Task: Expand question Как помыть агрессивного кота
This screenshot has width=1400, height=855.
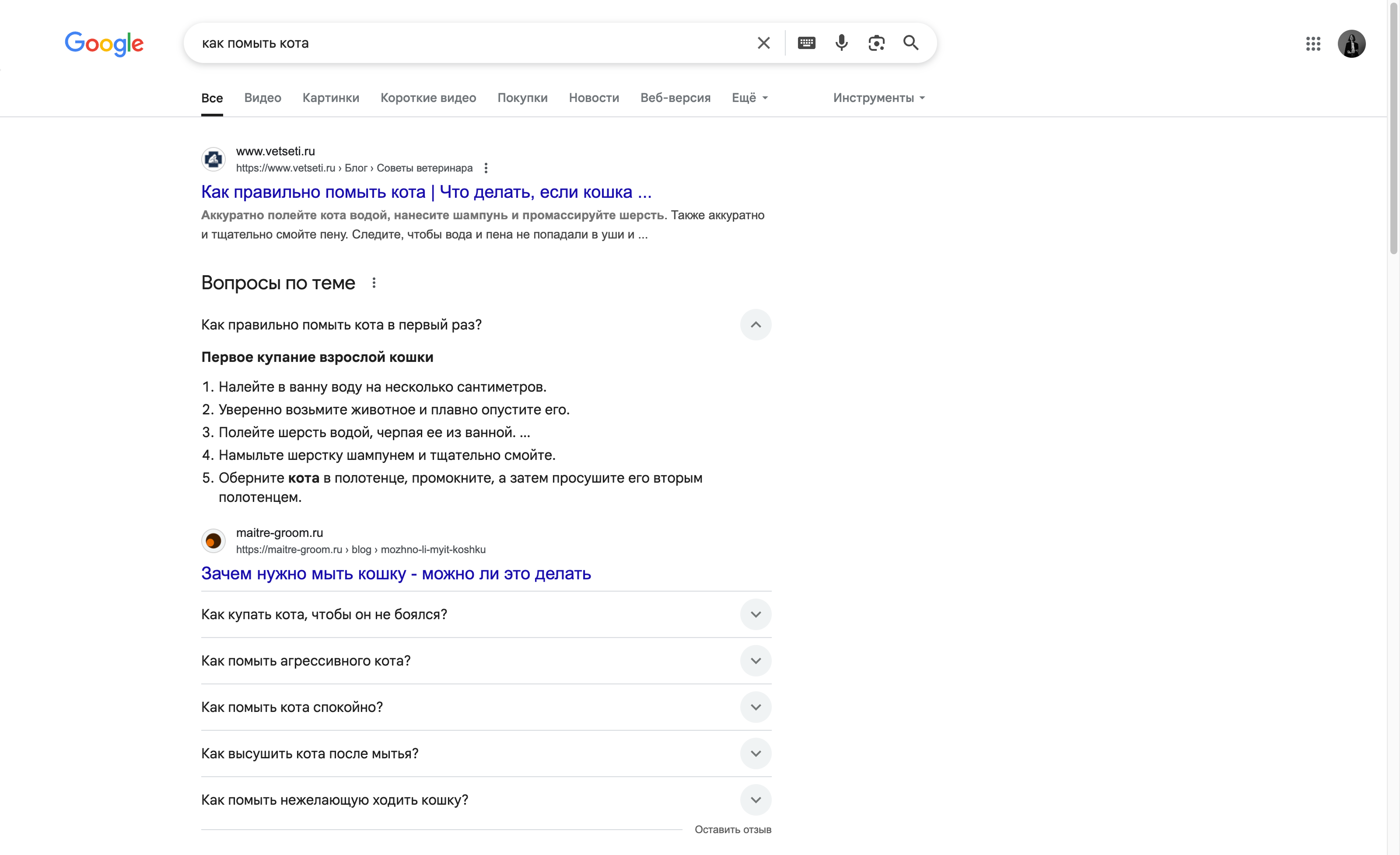Action: (755, 661)
